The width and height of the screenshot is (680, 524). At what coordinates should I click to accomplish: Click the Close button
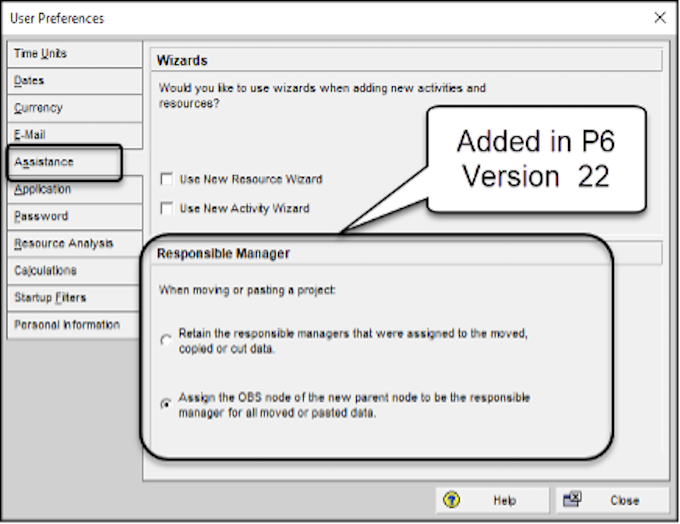613,501
